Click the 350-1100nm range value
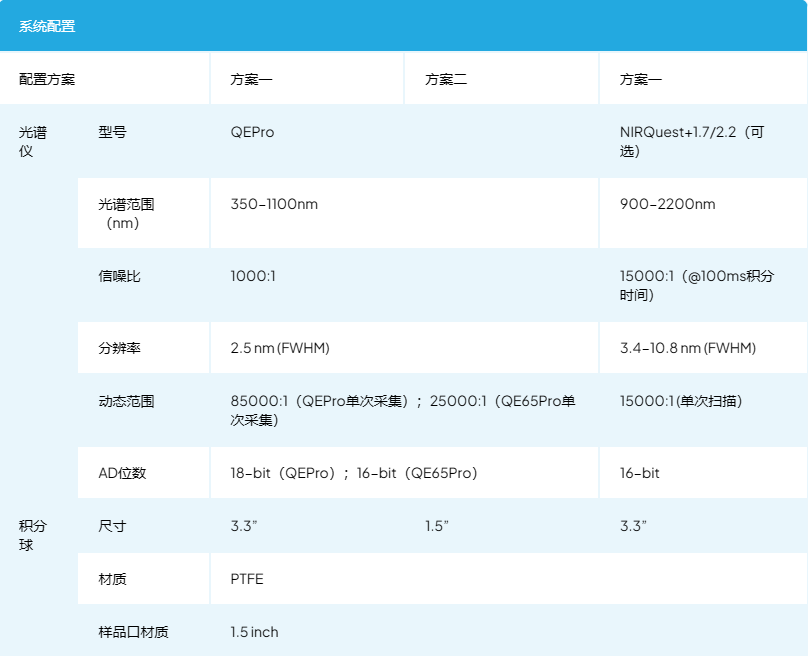 [274, 204]
